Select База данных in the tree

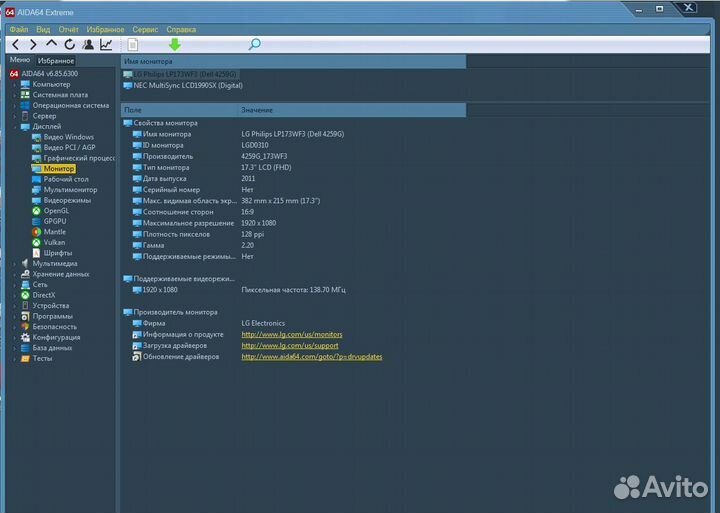(x=46, y=348)
